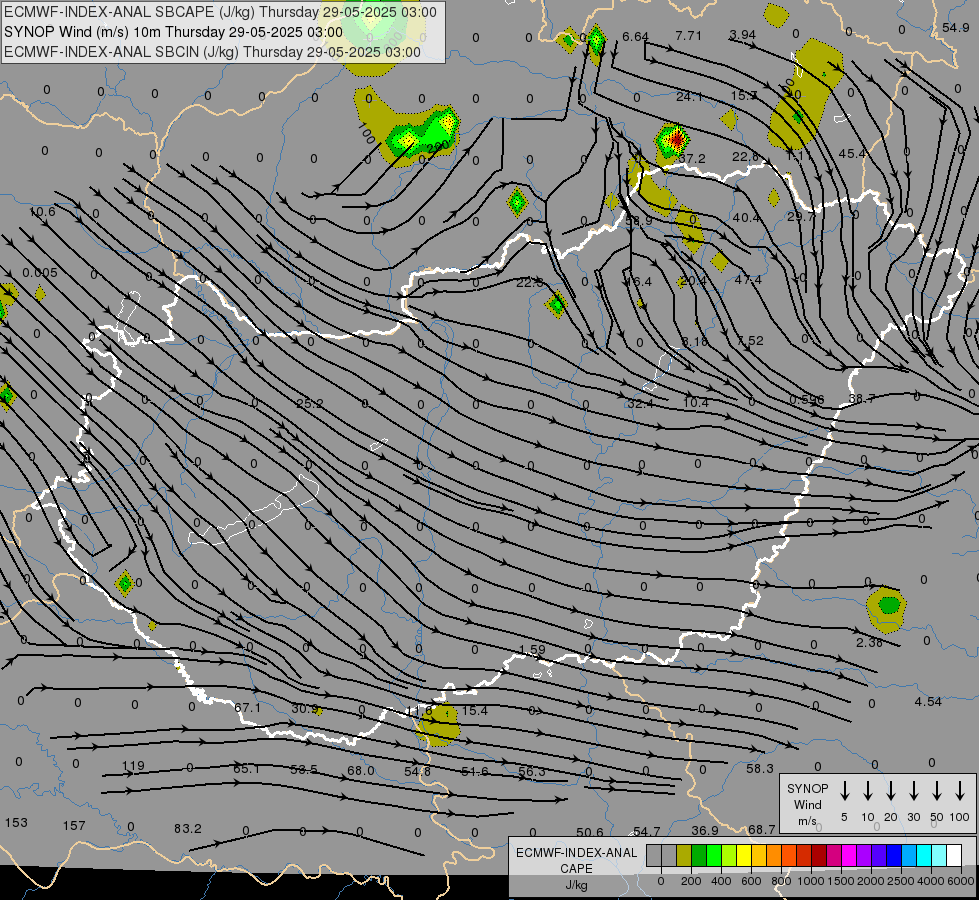Click the 0.005 value on the map

click(x=40, y=273)
